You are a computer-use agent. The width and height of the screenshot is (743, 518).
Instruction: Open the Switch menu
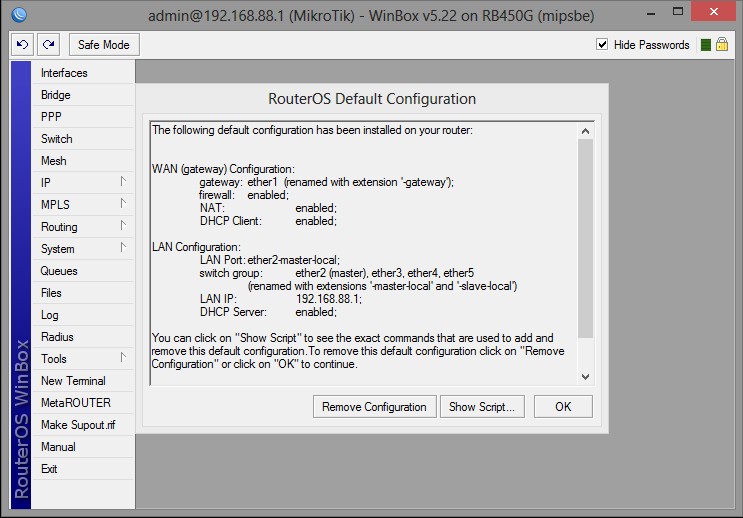83,139
